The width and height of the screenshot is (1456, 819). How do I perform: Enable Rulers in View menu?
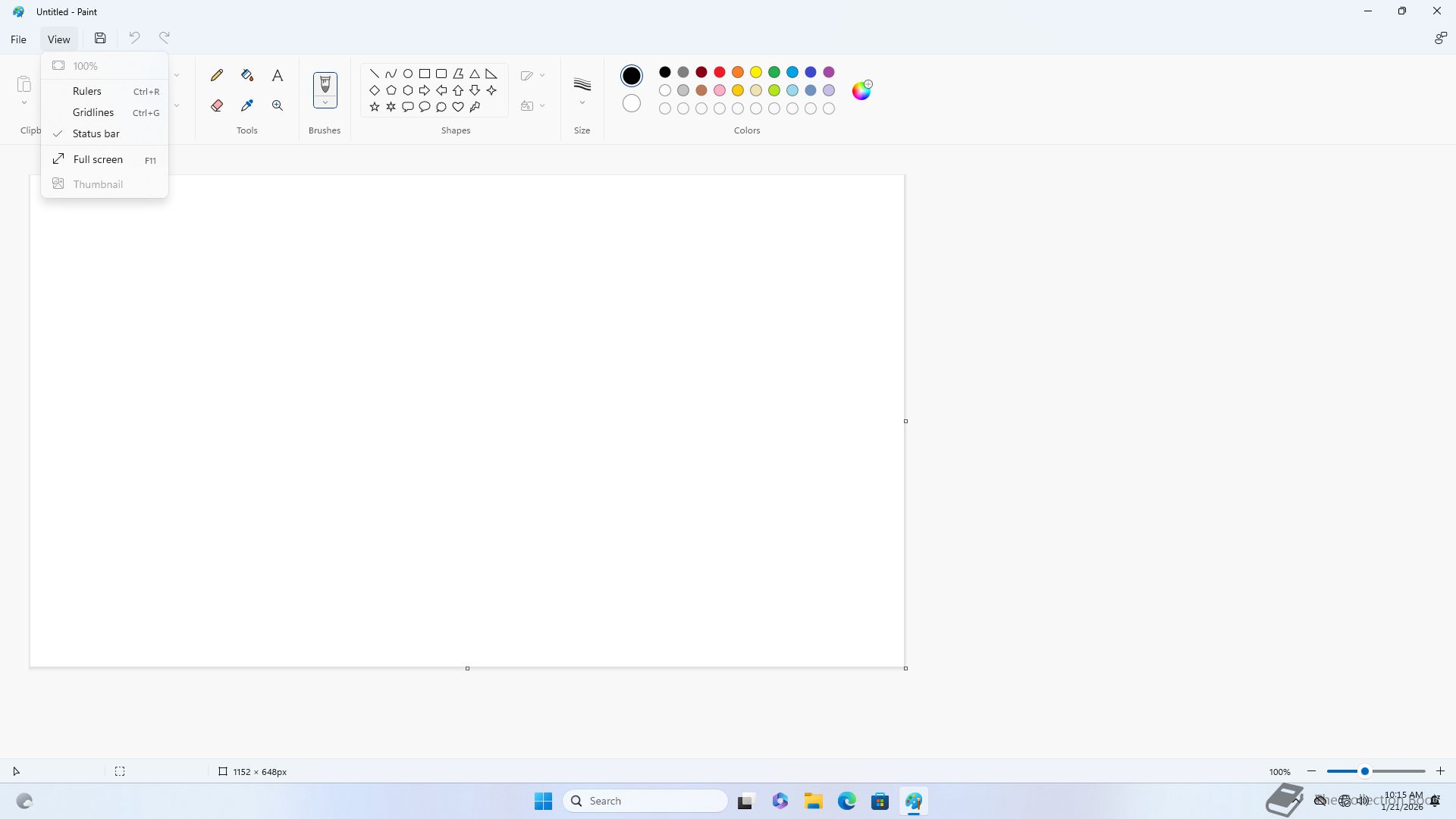tap(87, 91)
